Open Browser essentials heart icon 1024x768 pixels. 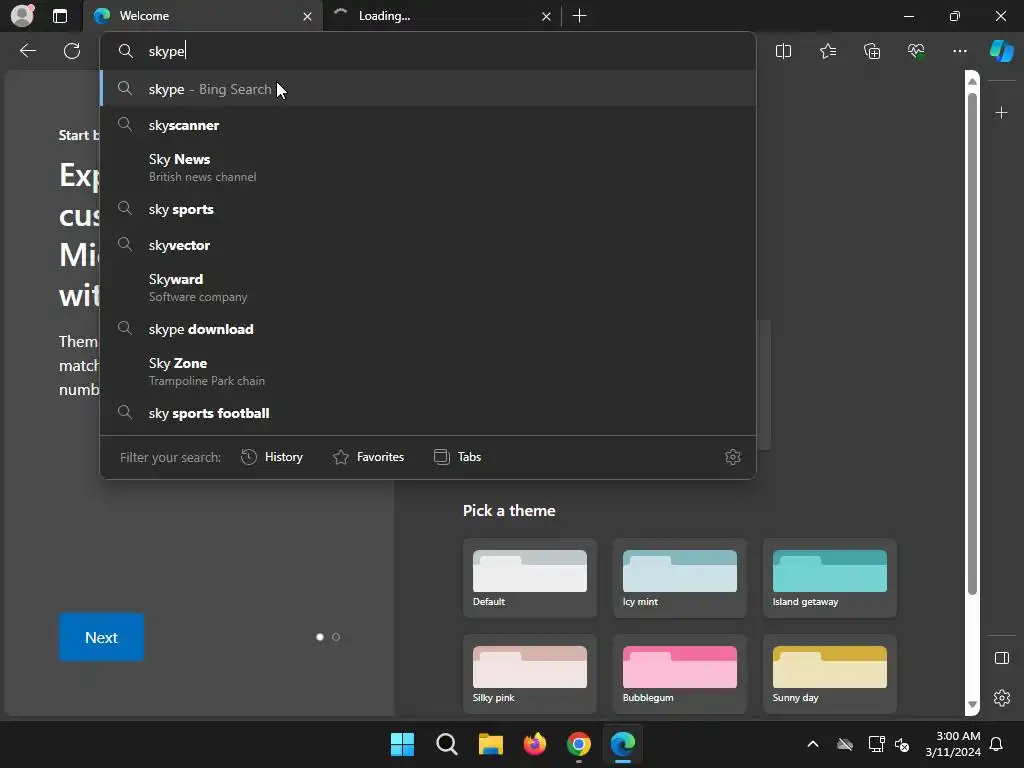click(916, 51)
